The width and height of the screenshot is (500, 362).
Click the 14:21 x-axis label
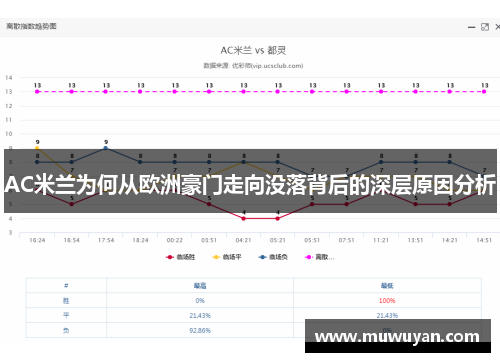click(450, 240)
